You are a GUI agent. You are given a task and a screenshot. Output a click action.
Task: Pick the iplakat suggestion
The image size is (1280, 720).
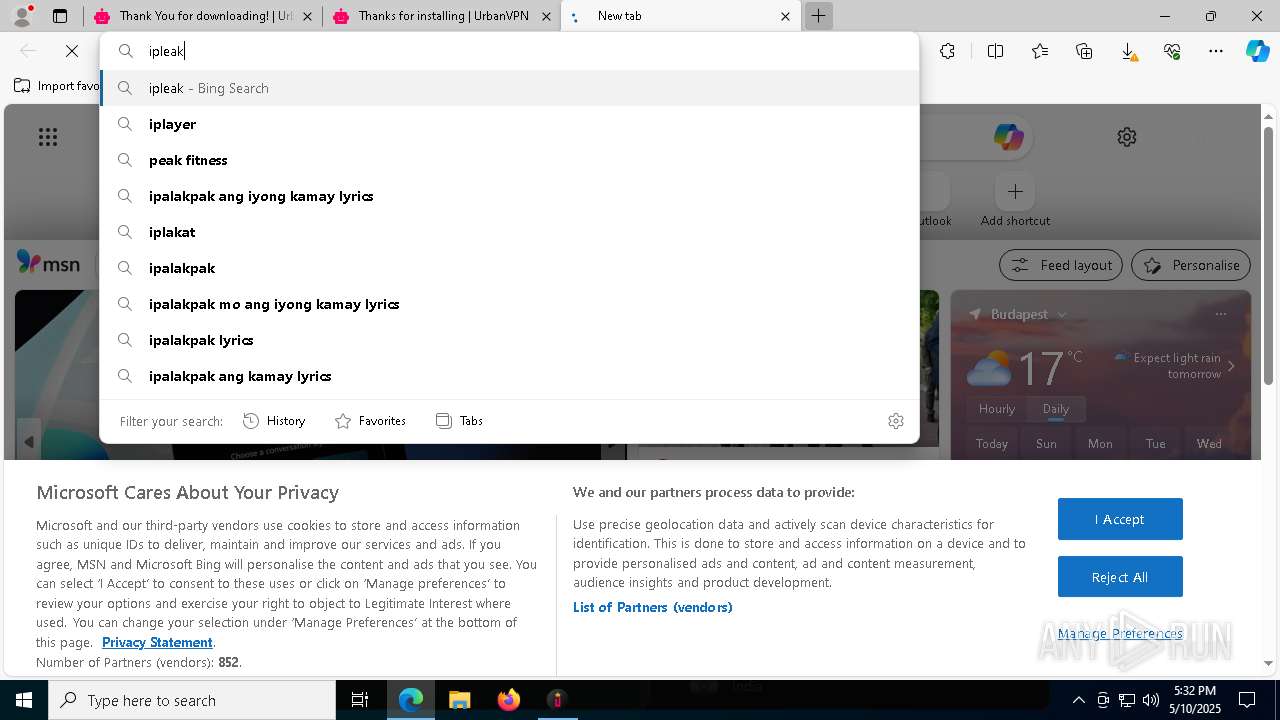[509, 232]
